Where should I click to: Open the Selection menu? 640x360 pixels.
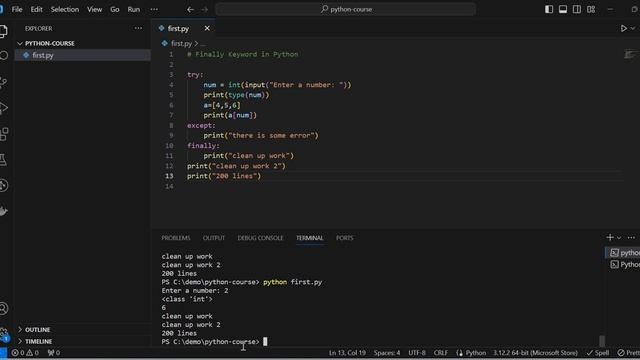point(64,9)
